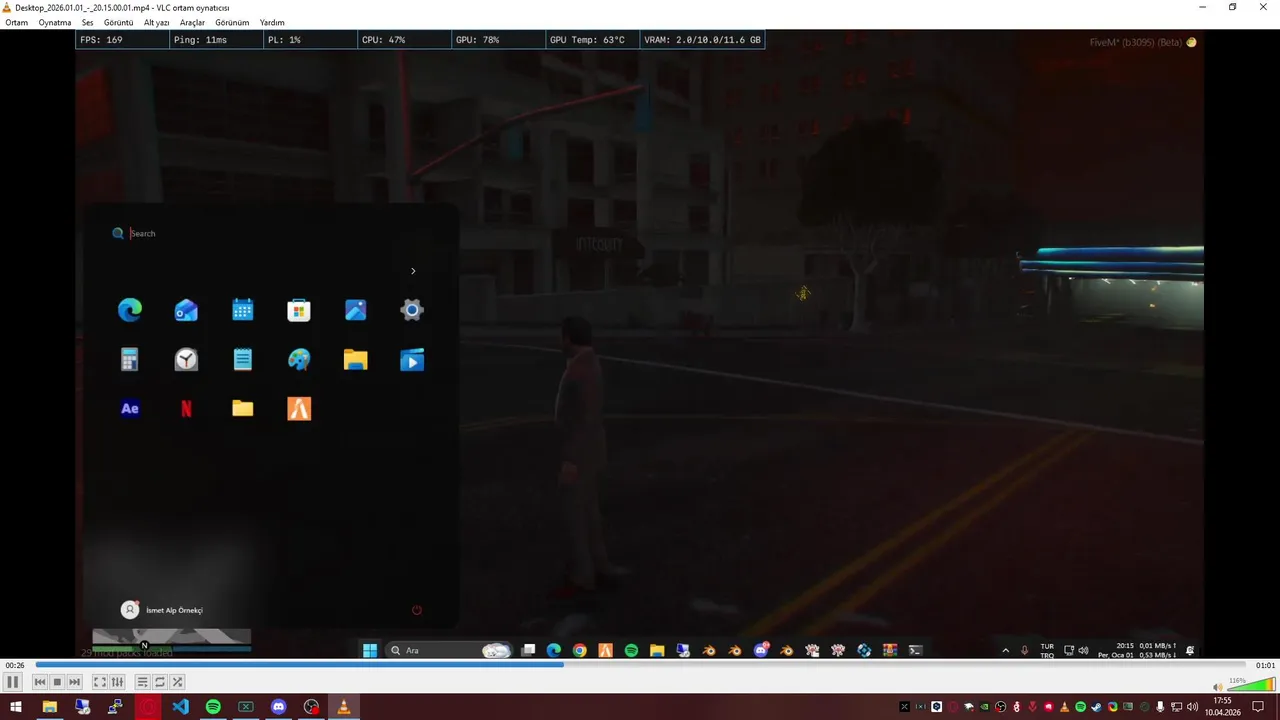Open the 17:55 clock and date
1280x720 pixels.
tap(1222, 707)
